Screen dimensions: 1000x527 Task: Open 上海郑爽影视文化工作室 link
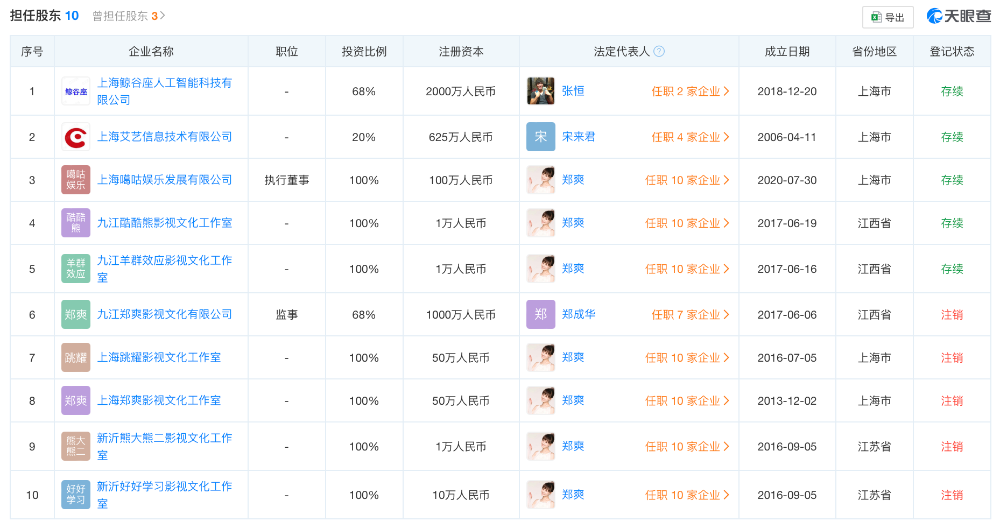coord(159,401)
